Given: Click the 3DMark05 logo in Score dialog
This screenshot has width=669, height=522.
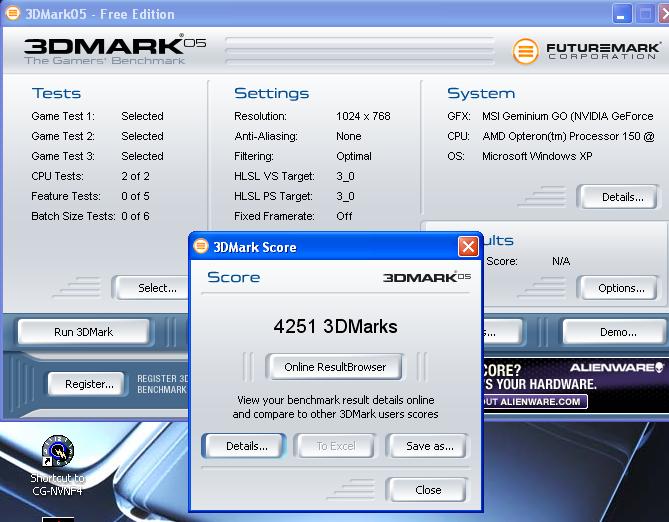Looking at the screenshot, I should tap(426, 277).
